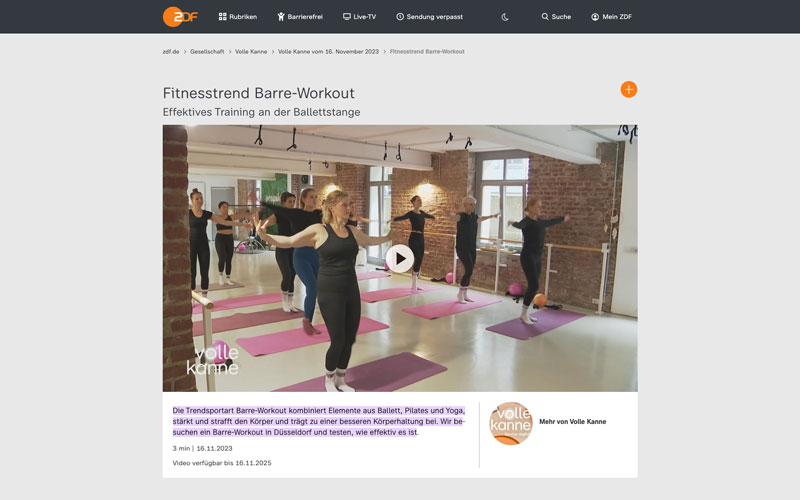Open Mehr von Volle Kanne
Image resolution: width=800 pixels, height=500 pixels.
click(572, 421)
